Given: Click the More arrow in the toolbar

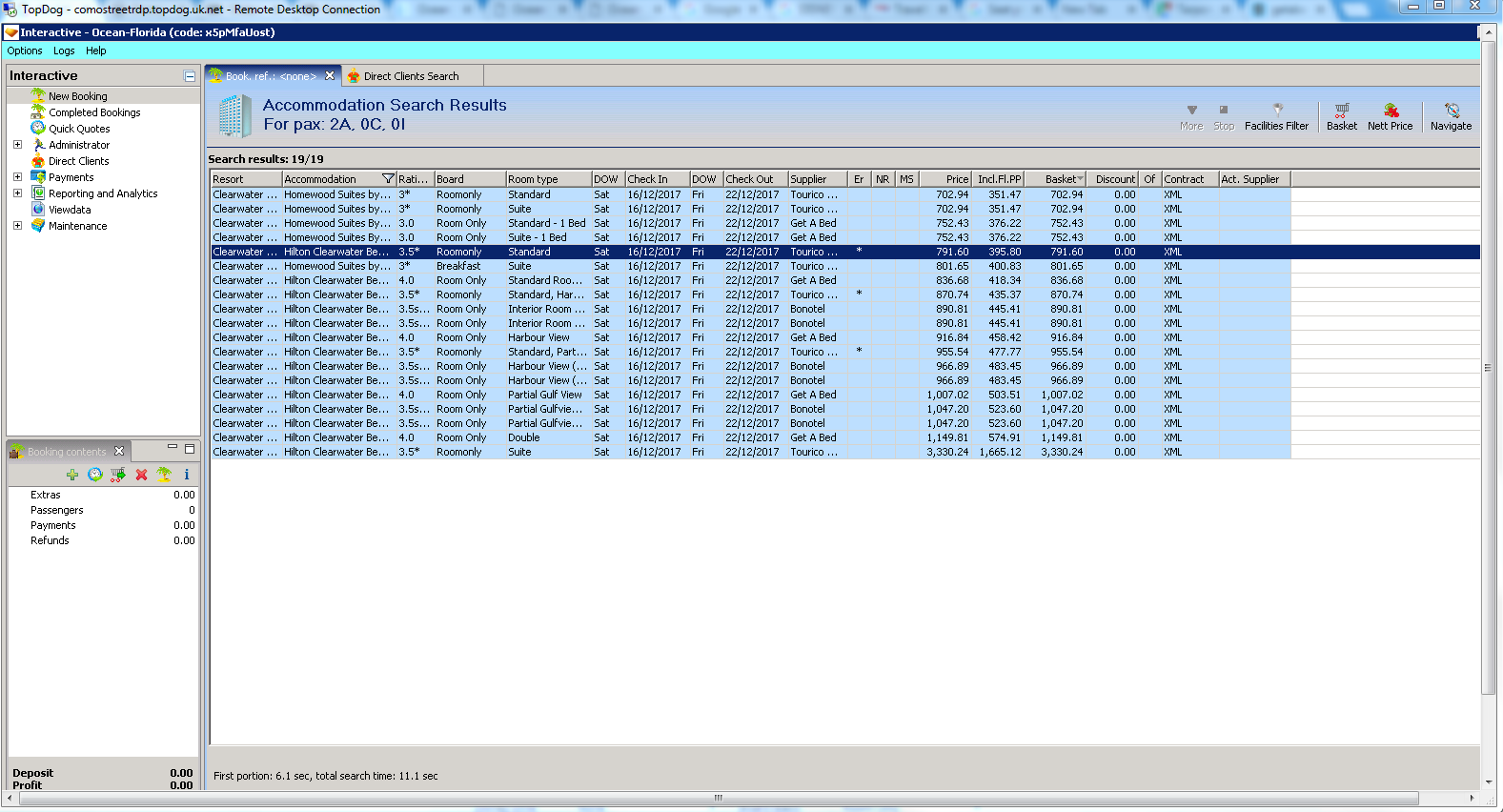Looking at the screenshot, I should pyautogui.click(x=1191, y=116).
